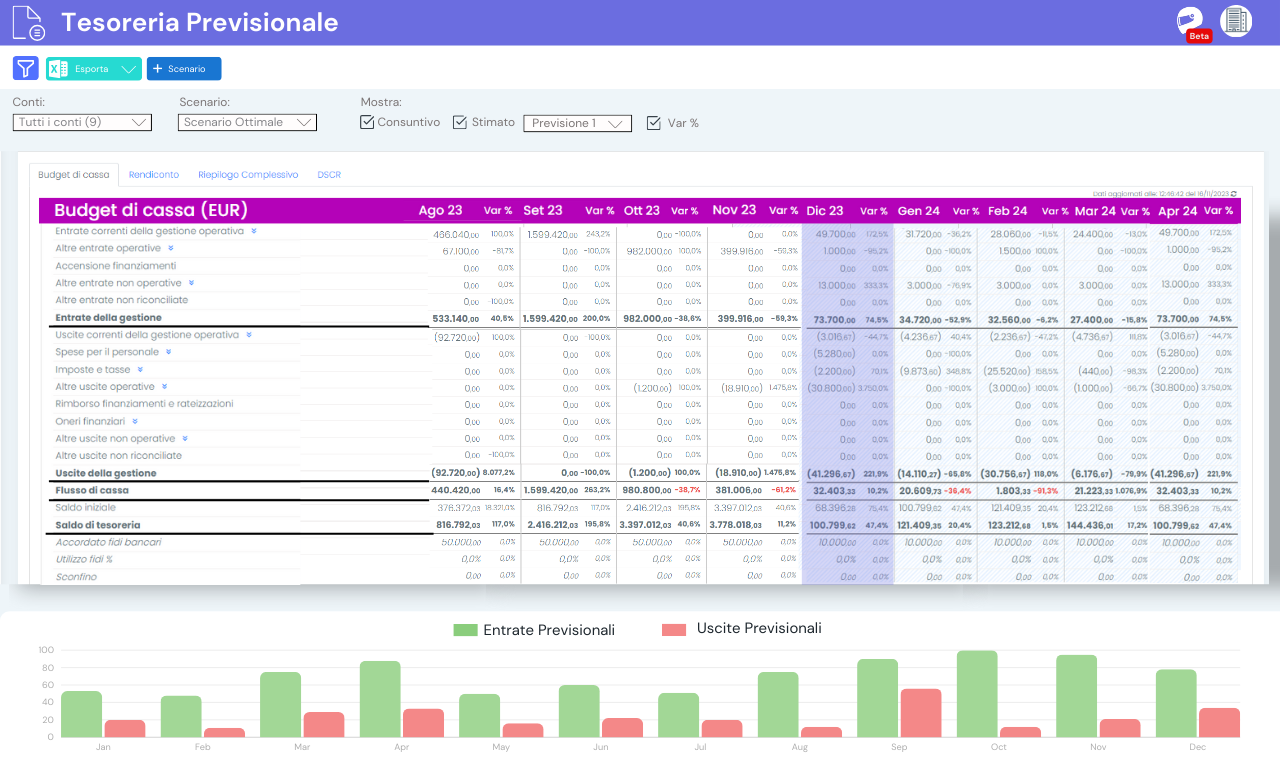The image size is (1280, 768).
Task: Open the Conti 'Tutti i conti (9)' dropdown
Action: pos(82,122)
